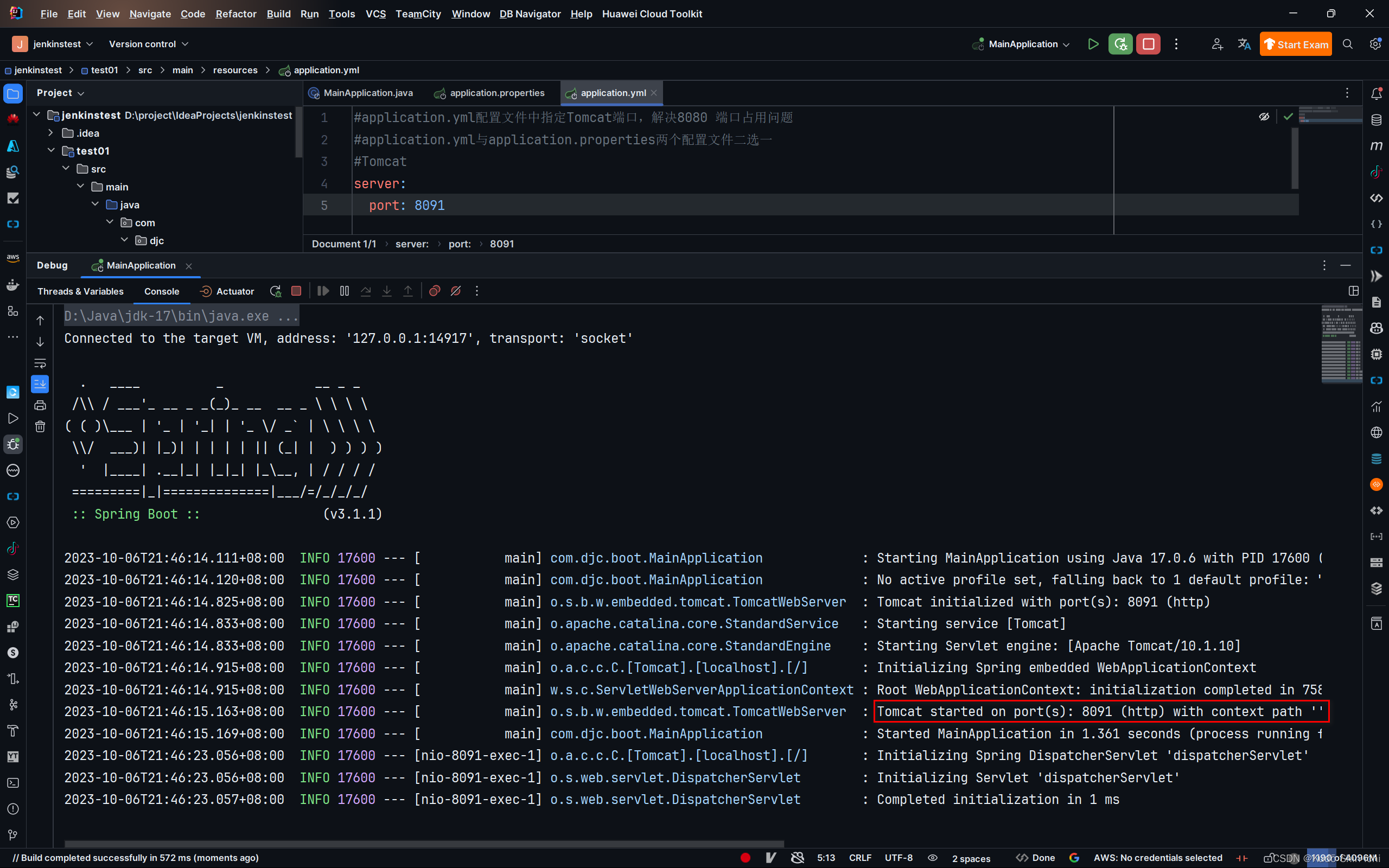The width and height of the screenshot is (1389, 868).
Task: Toggle soft-wrap in console gutter
Action: (x=40, y=363)
